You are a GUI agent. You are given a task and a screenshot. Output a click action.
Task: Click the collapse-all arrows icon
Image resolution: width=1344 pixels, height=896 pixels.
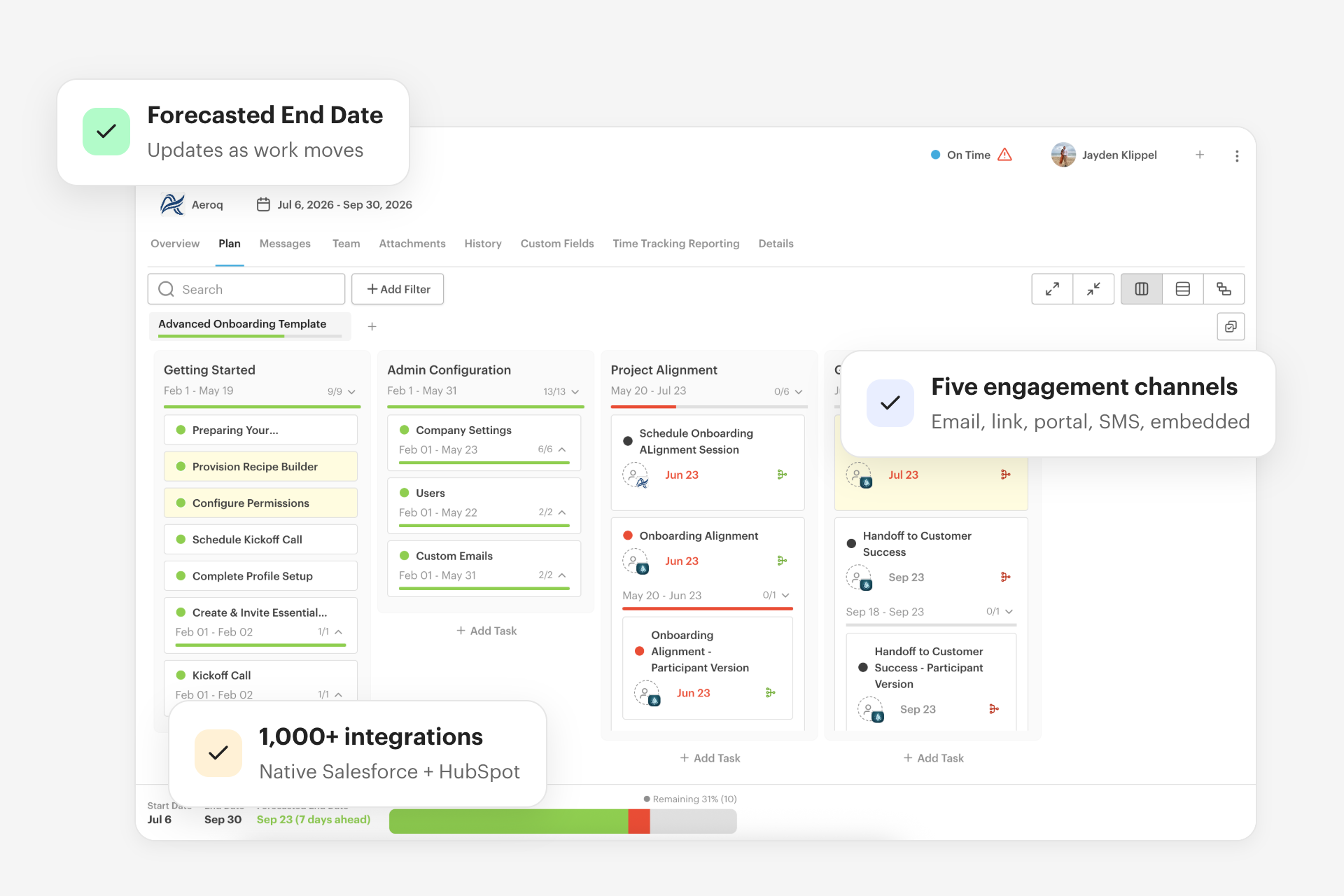coord(1093,289)
